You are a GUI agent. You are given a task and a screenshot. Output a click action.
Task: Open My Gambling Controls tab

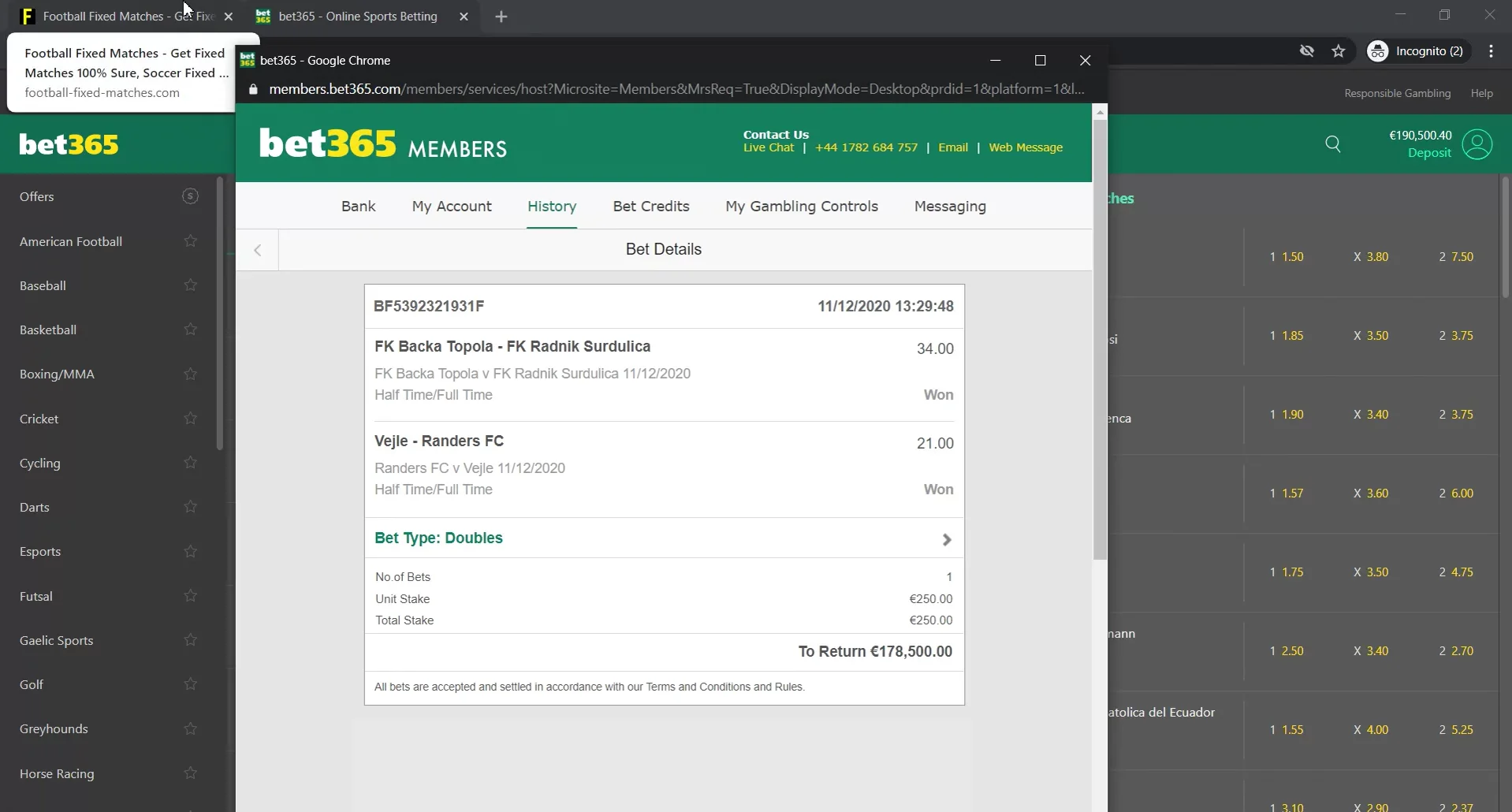[x=802, y=207]
